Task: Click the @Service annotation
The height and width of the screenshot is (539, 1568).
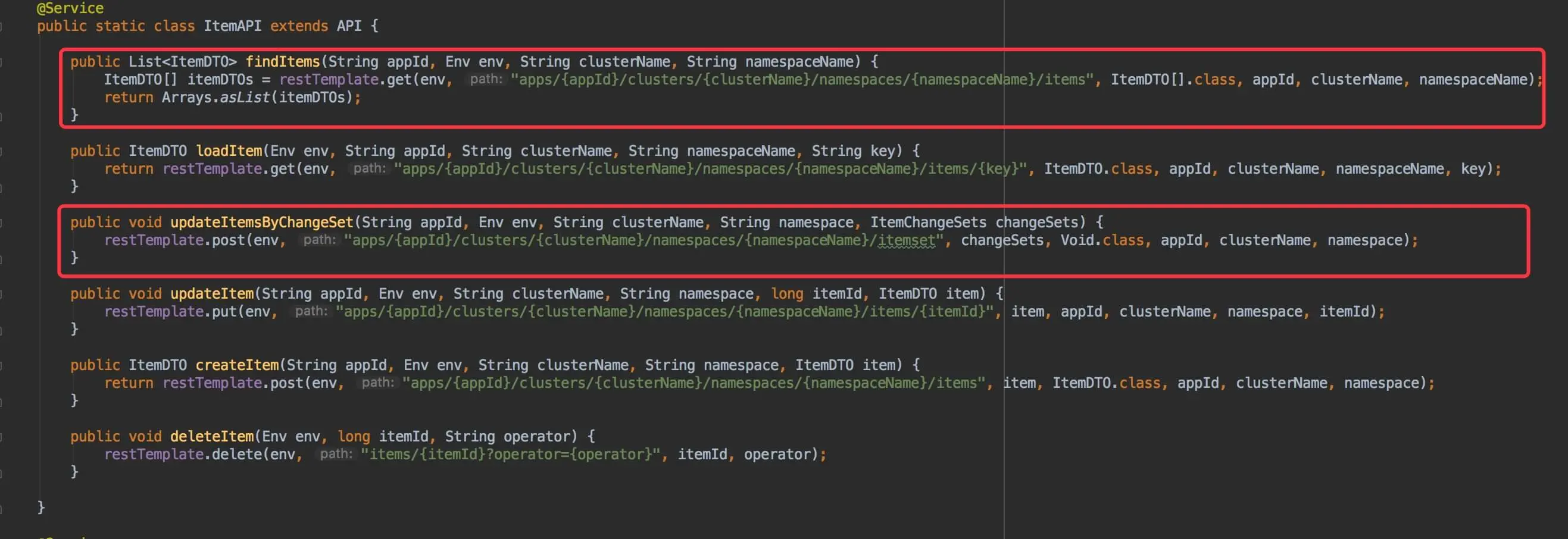Action: [70, 8]
